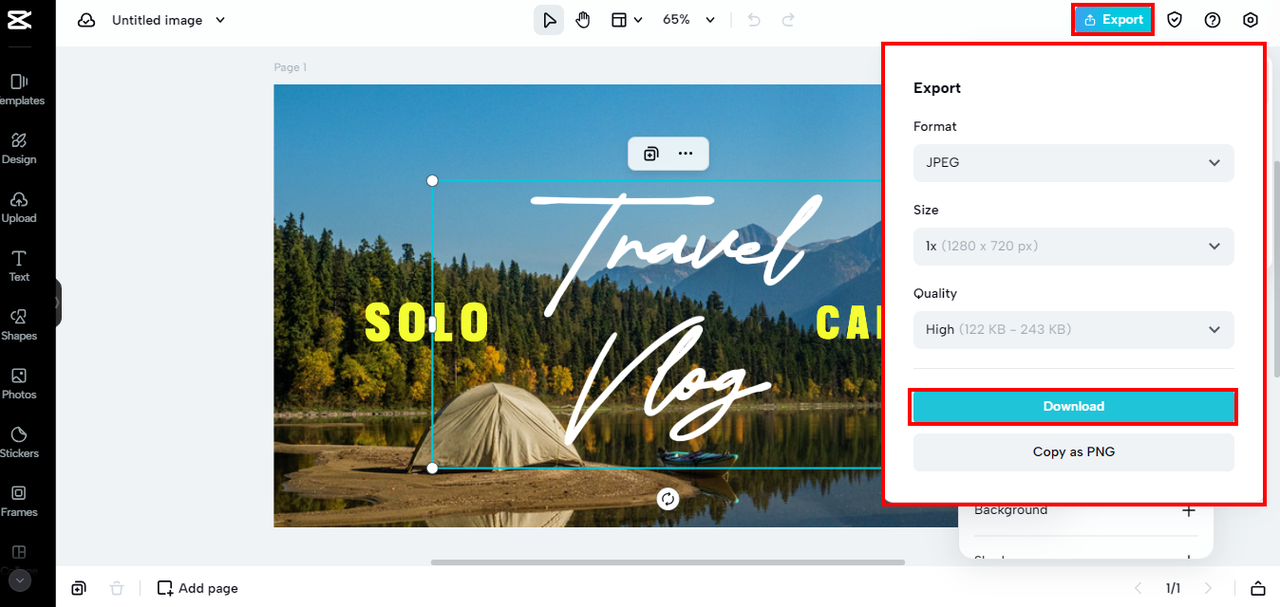Open the Text sidebar panel
The height and width of the screenshot is (607, 1280).
(19, 266)
